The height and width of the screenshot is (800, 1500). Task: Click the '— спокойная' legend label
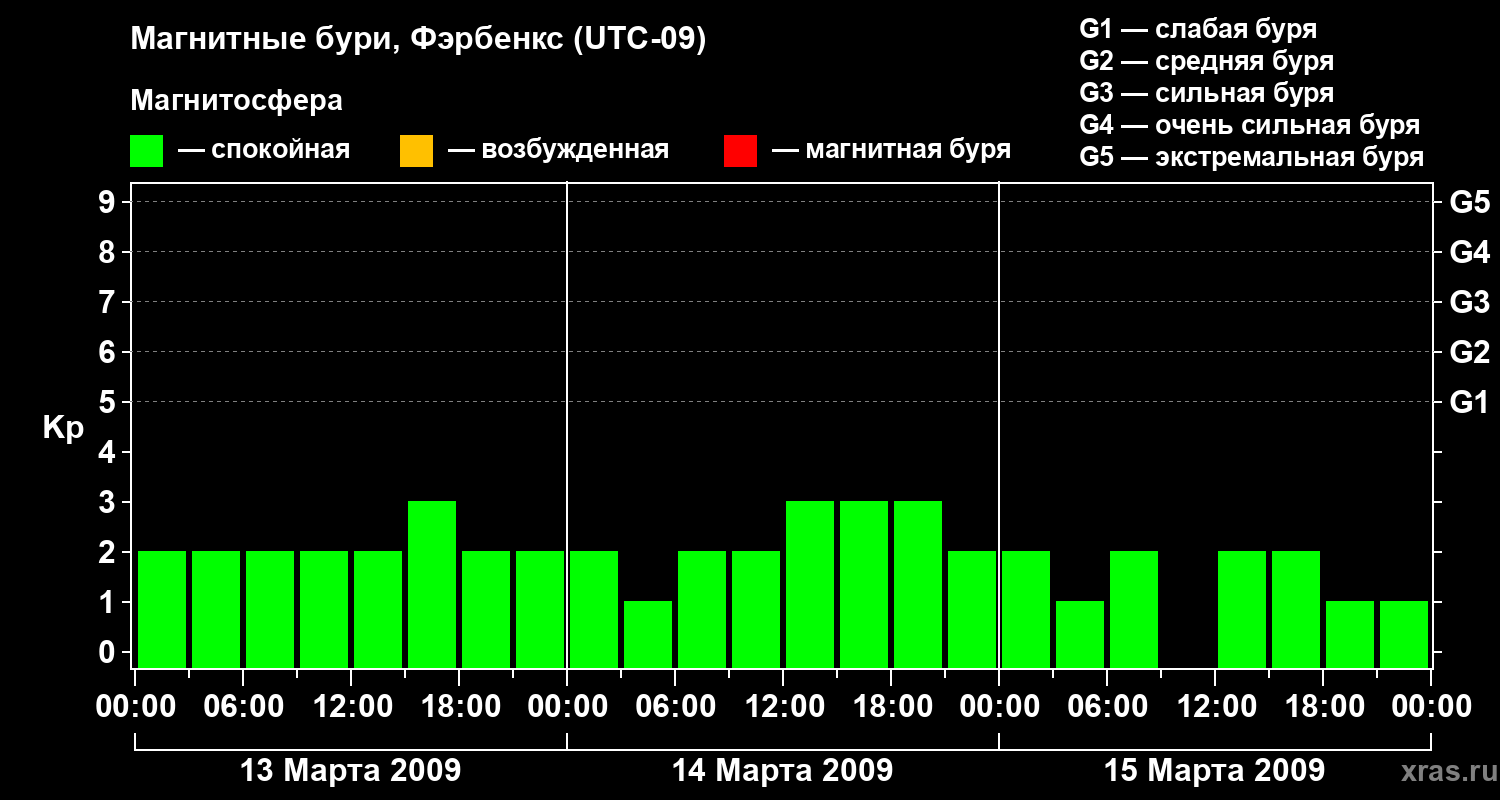tap(263, 150)
